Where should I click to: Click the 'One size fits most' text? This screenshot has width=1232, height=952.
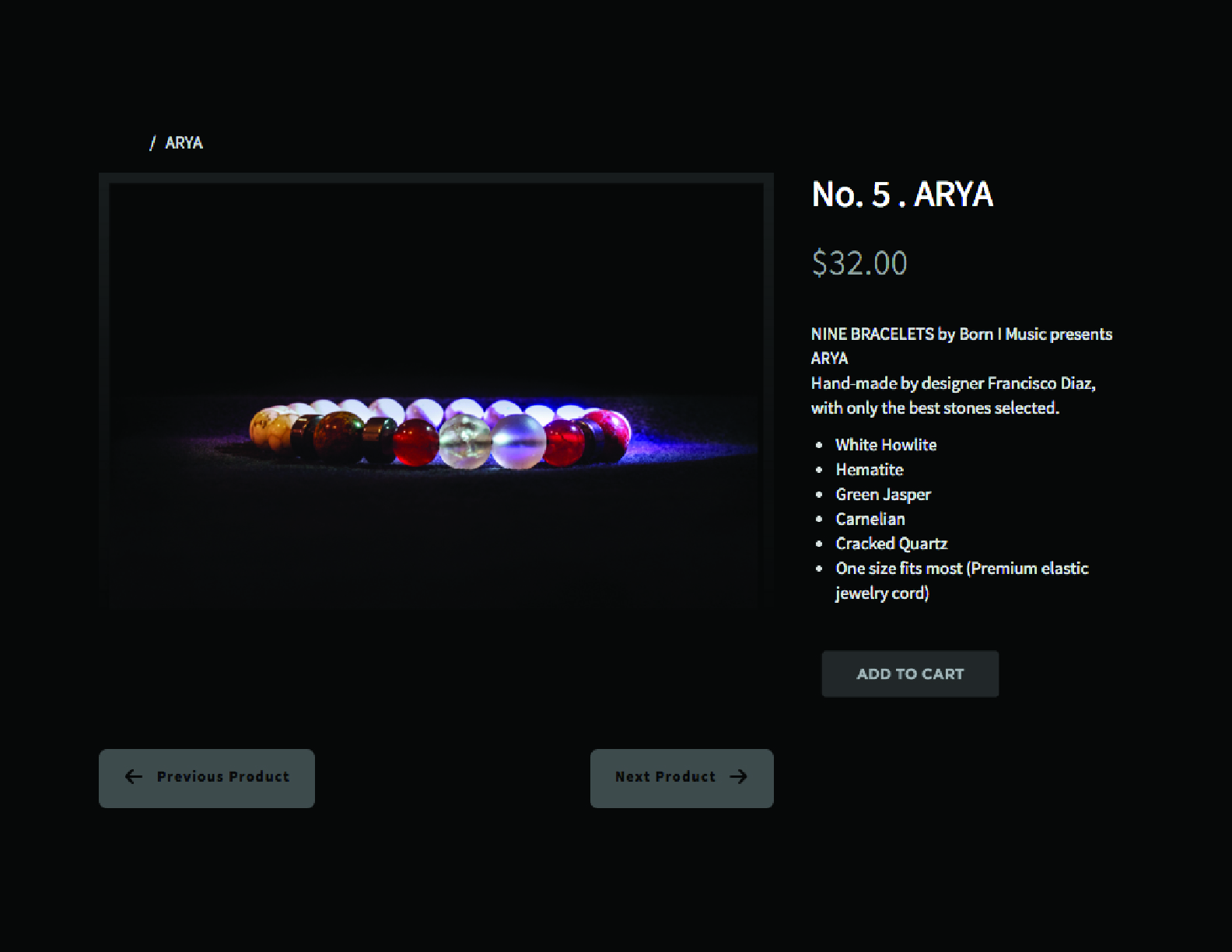point(898,569)
